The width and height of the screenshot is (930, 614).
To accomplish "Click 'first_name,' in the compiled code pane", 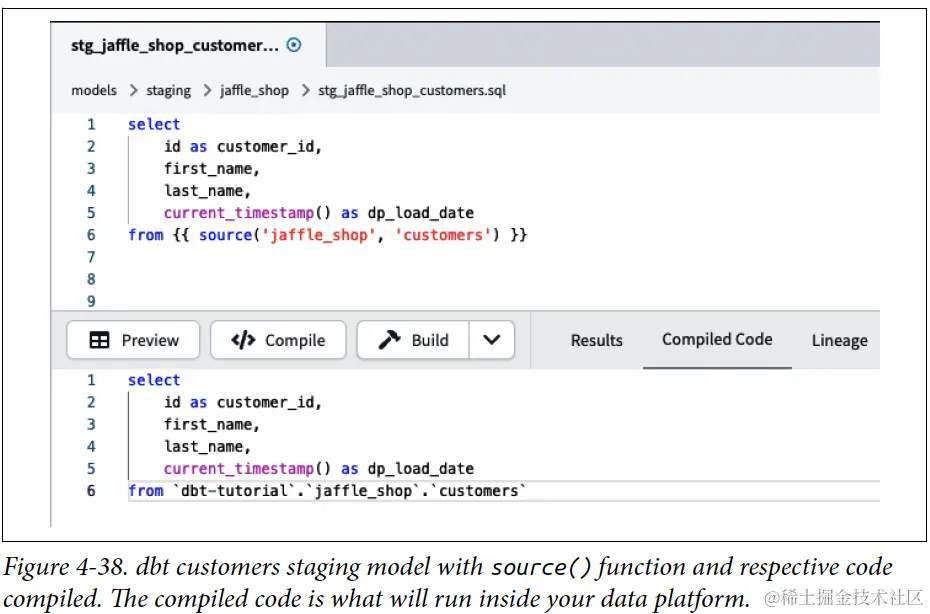I will coord(212,425).
